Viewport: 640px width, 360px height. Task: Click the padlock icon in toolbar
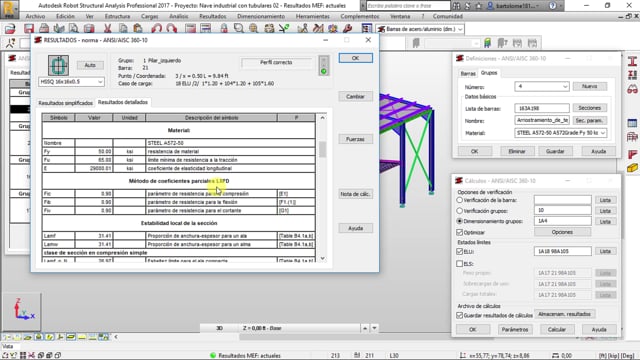224,28
